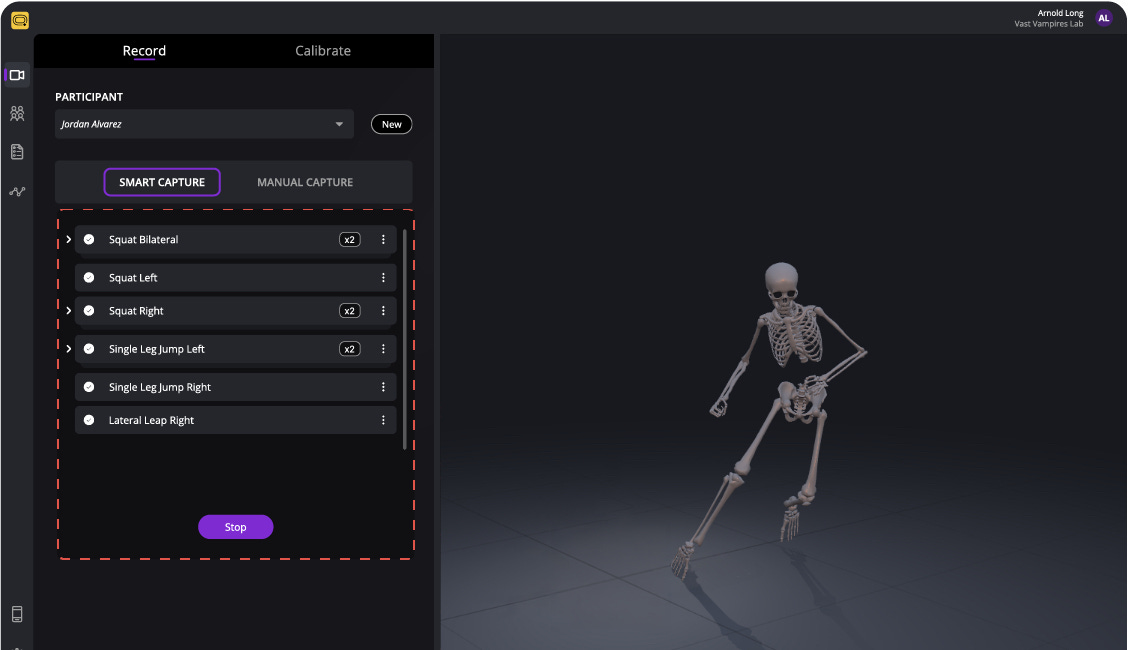Open the reports document sidebar icon

[x=17, y=152]
